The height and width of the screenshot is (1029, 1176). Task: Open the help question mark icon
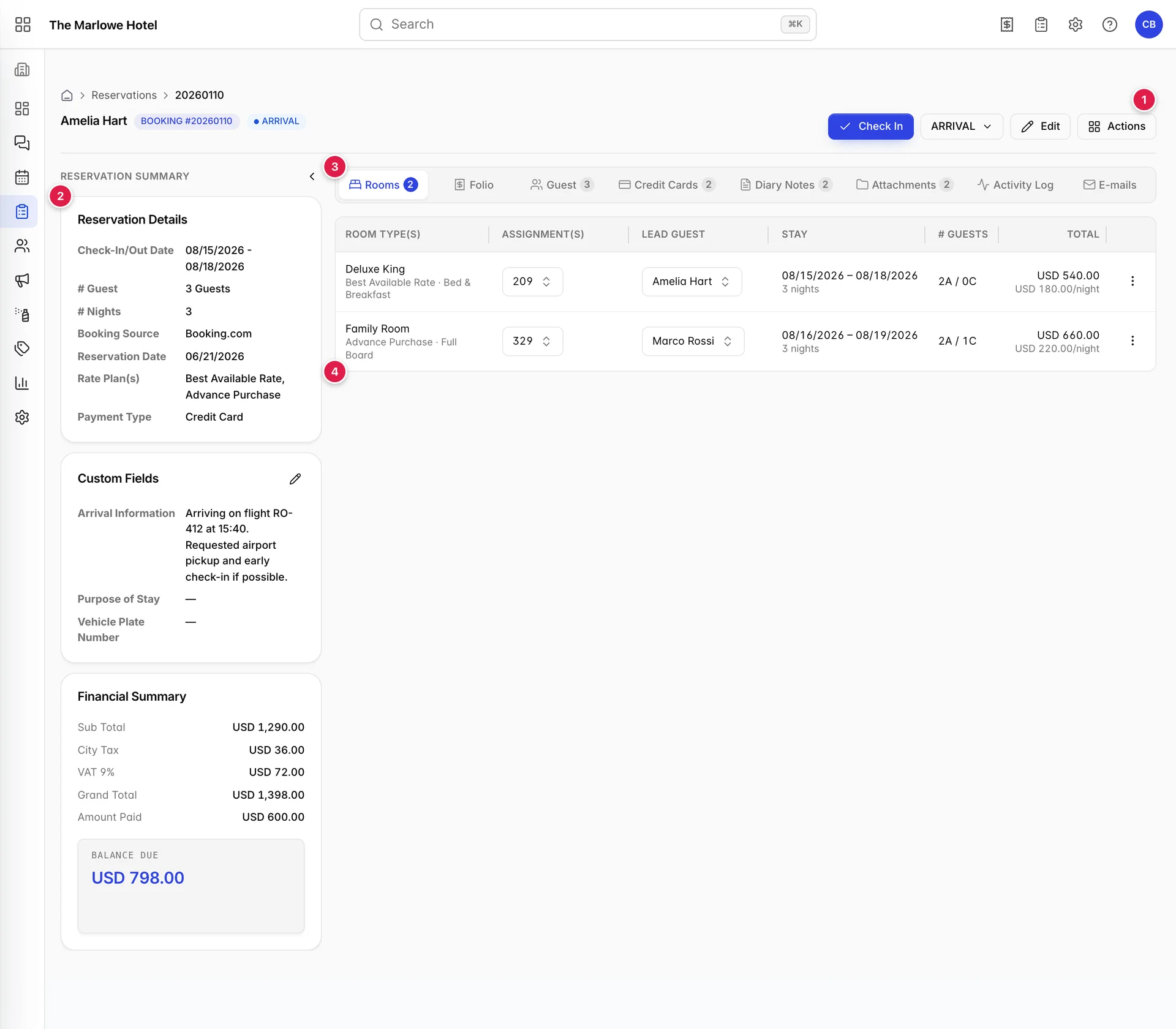1110,24
